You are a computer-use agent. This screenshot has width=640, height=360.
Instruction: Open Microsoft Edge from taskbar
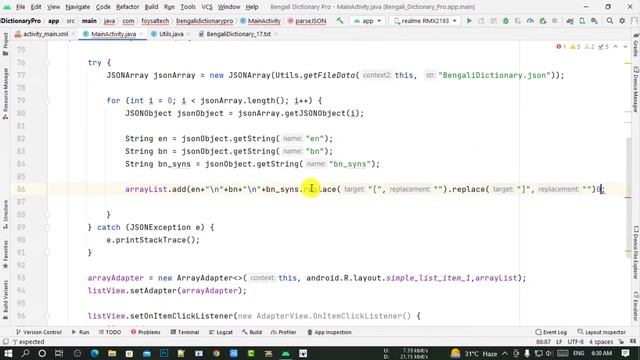pos(94,353)
